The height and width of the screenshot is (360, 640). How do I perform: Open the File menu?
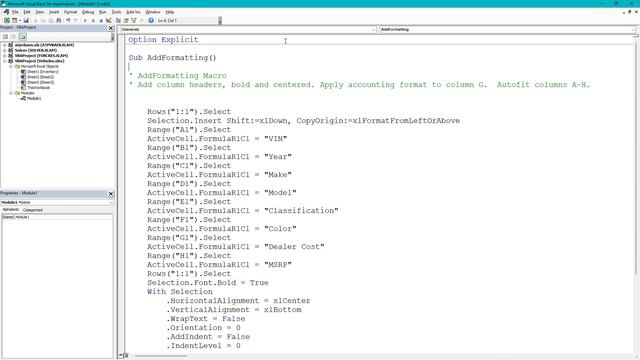15,12
